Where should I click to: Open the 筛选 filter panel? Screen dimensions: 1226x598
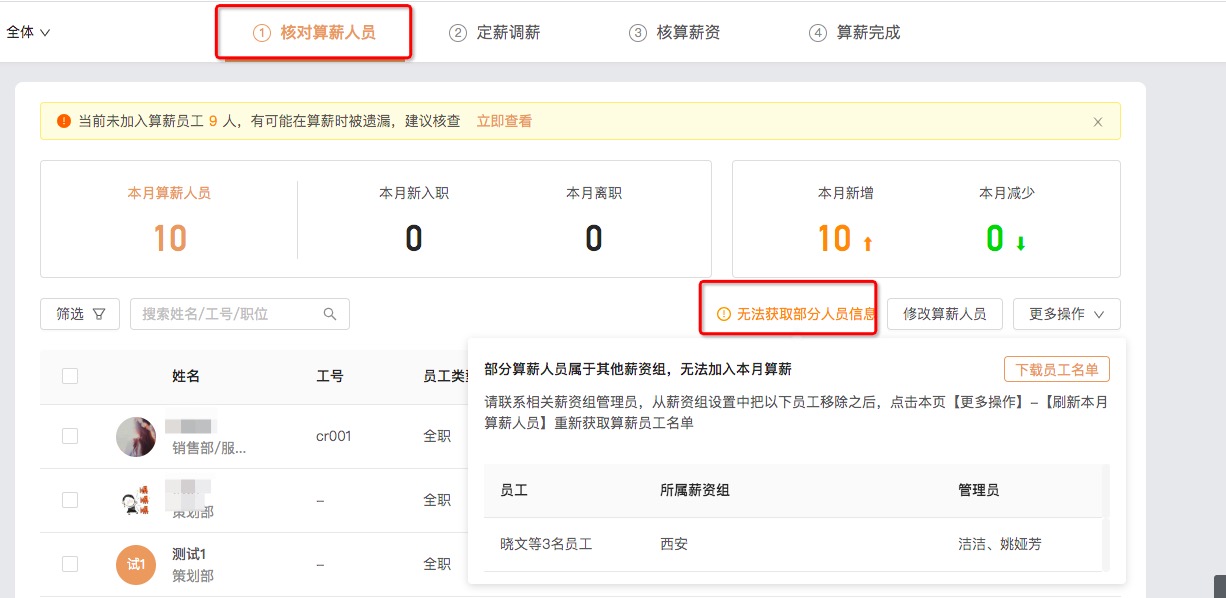click(x=80, y=314)
